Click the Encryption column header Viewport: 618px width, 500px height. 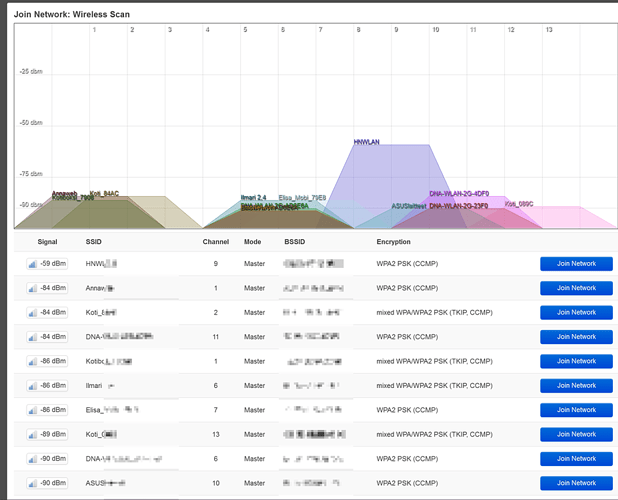393,242
